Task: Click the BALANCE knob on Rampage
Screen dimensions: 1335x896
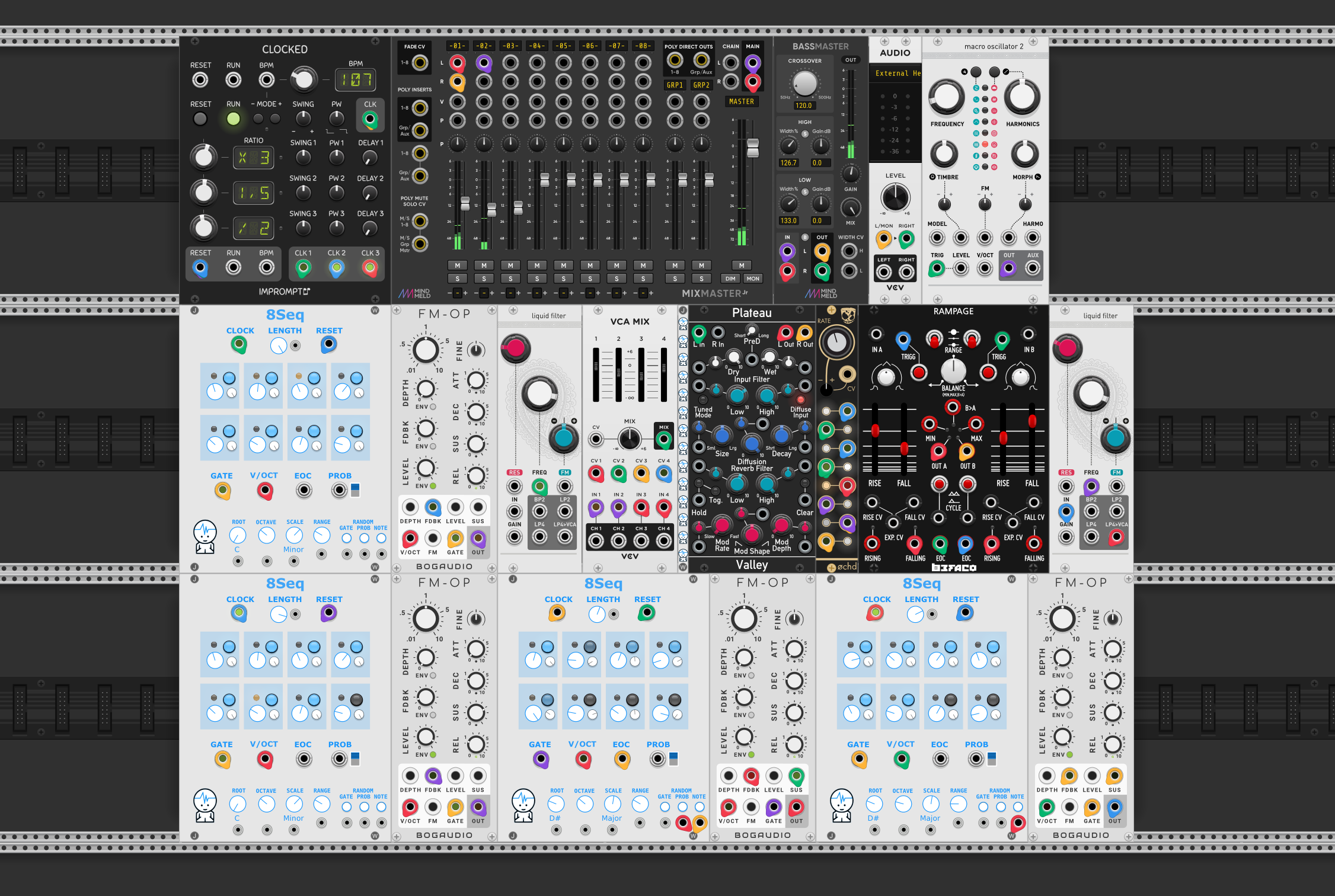Action: point(953,370)
